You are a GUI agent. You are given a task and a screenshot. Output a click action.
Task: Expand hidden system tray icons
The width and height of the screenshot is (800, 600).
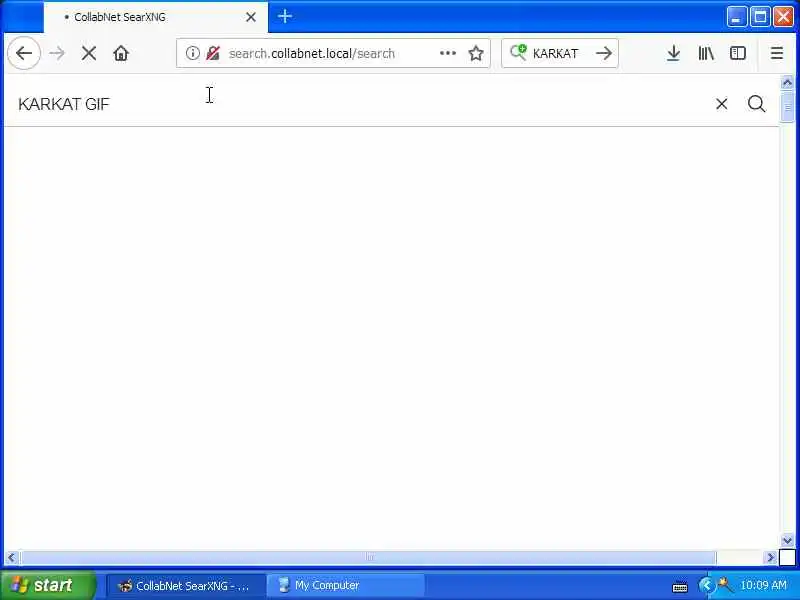click(706, 585)
